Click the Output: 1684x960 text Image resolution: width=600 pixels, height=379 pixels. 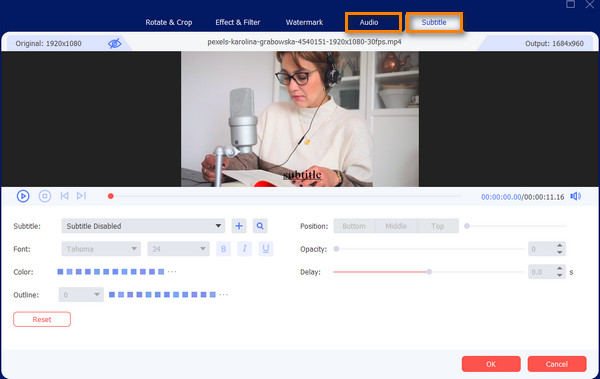click(554, 43)
